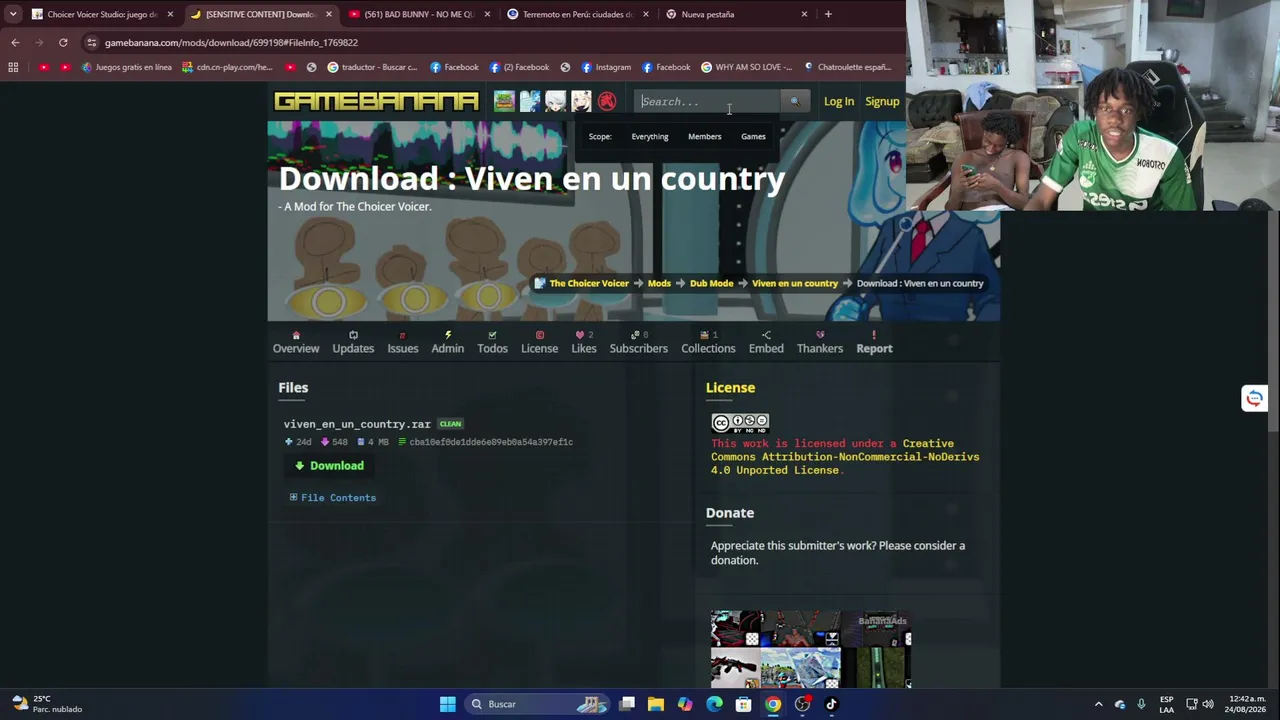
Task: Click the Windows taskbar Buscar search box
Action: pyautogui.click(x=538, y=704)
